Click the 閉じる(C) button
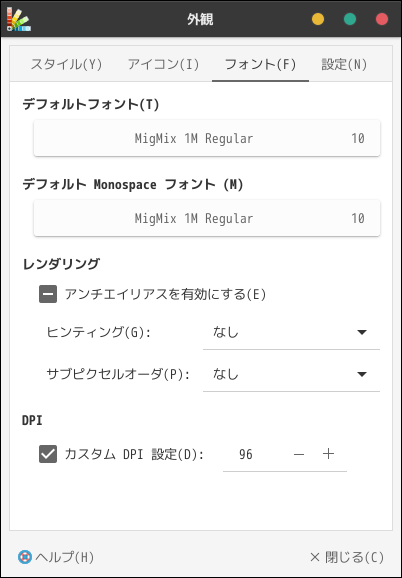Viewport: 402px width, 578px height. (x=347, y=557)
